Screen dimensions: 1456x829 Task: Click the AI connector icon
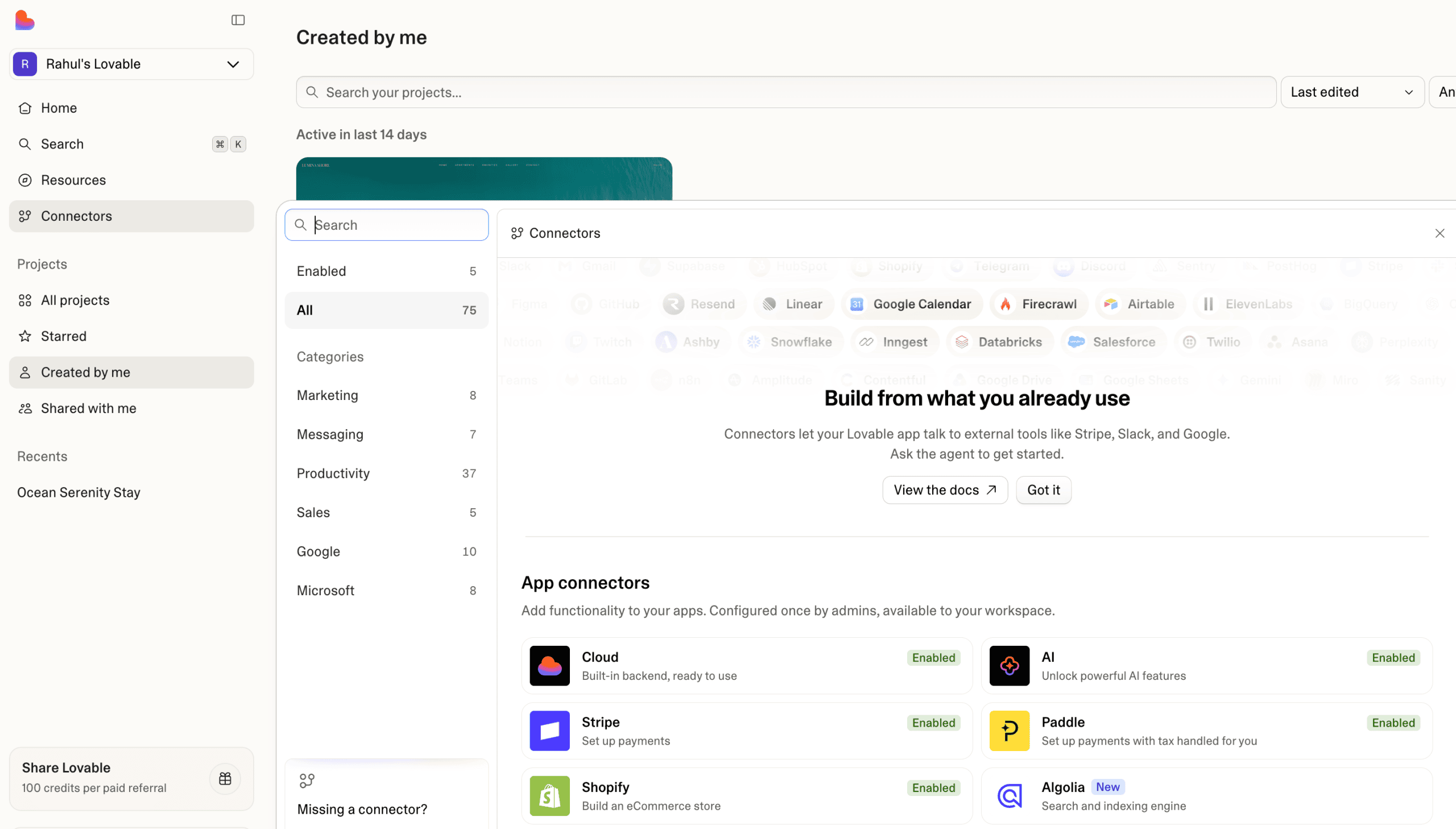[x=1010, y=666]
